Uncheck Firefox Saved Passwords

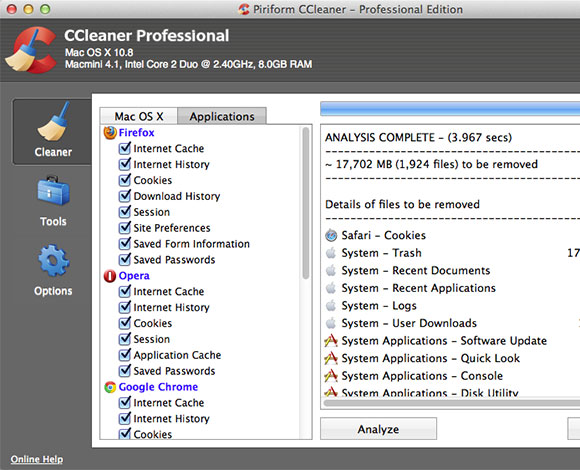[125, 260]
